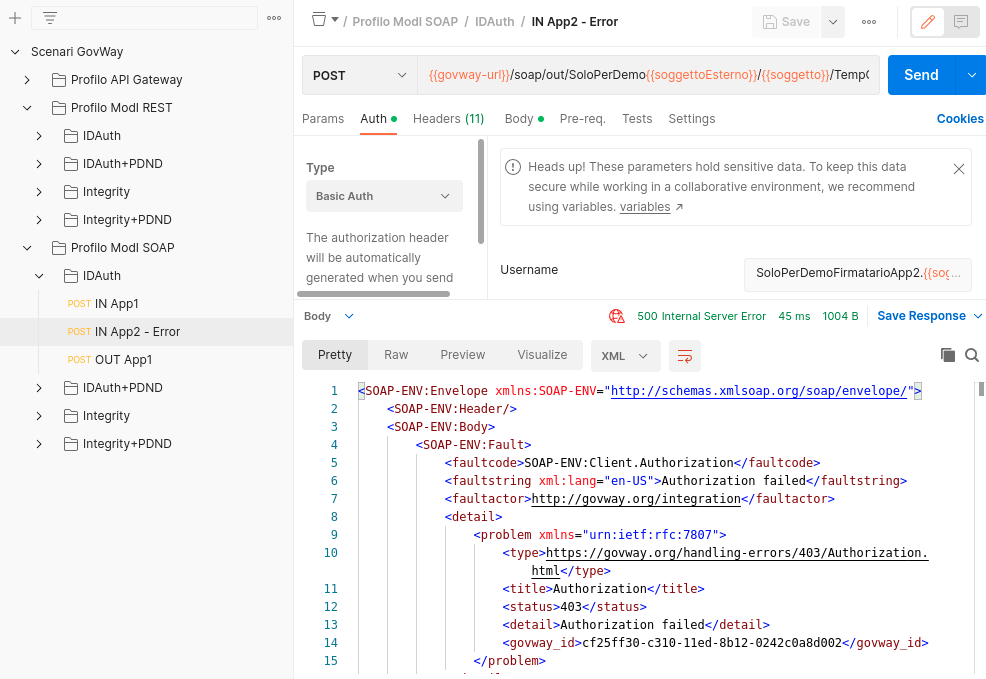Image resolution: width=986 pixels, height=679 pixels.
Task: Open IDAuth breadcrumb link
Action: [x=494, y=22]
